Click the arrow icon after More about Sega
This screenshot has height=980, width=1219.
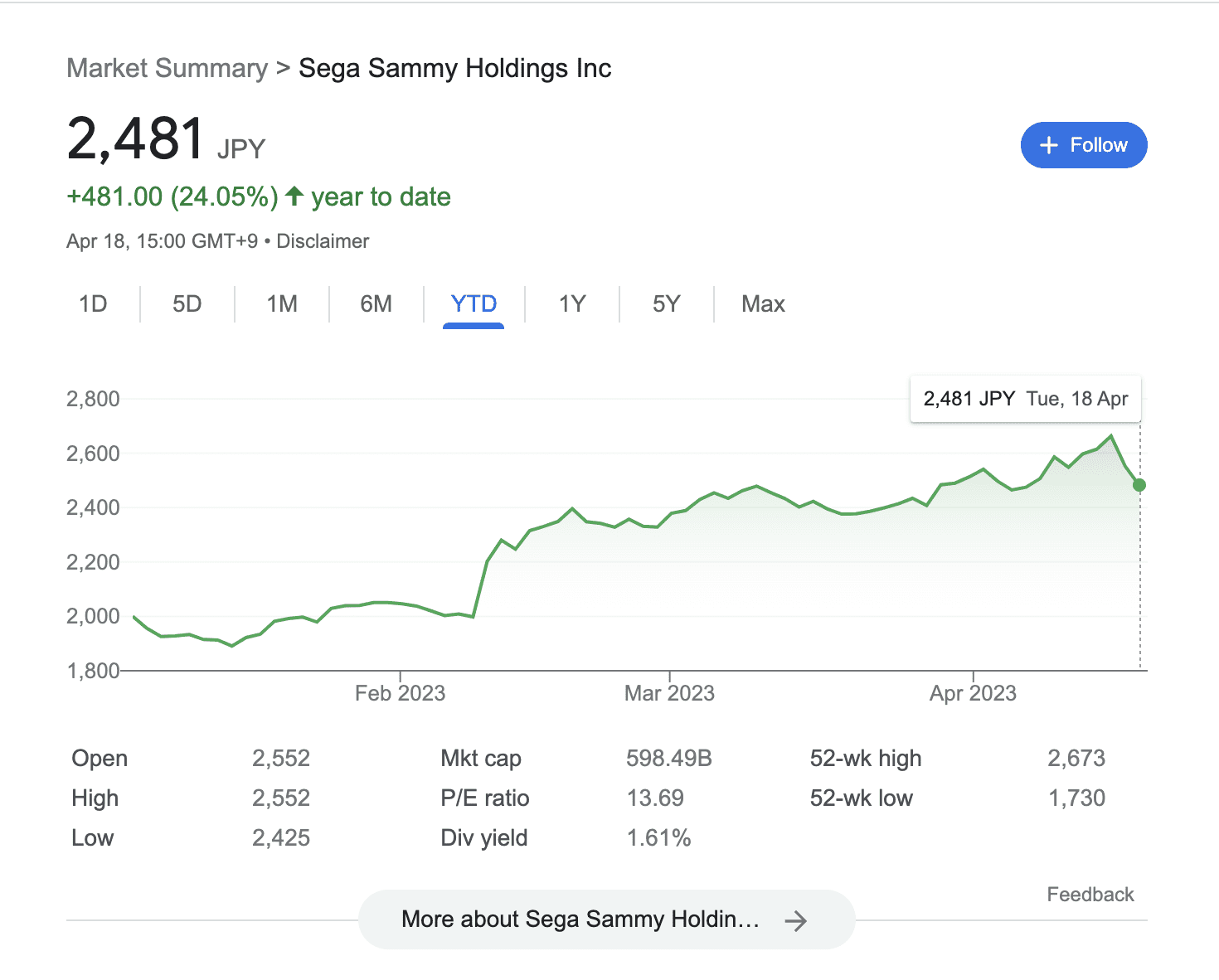point(796,920)
